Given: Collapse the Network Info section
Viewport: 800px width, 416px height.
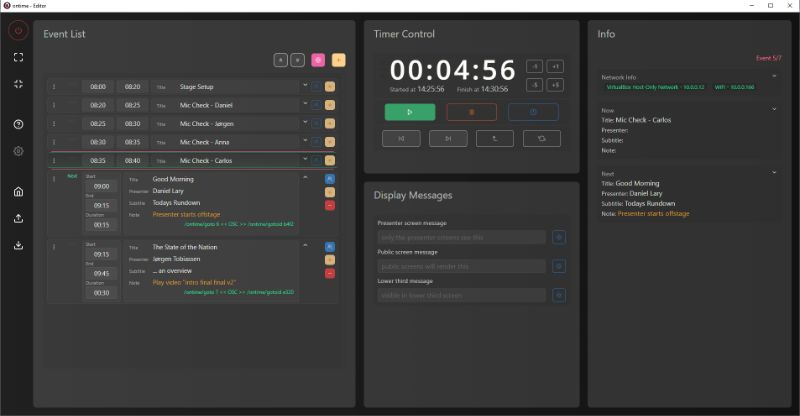Looking at the screenshot, I should coord(773,76).
